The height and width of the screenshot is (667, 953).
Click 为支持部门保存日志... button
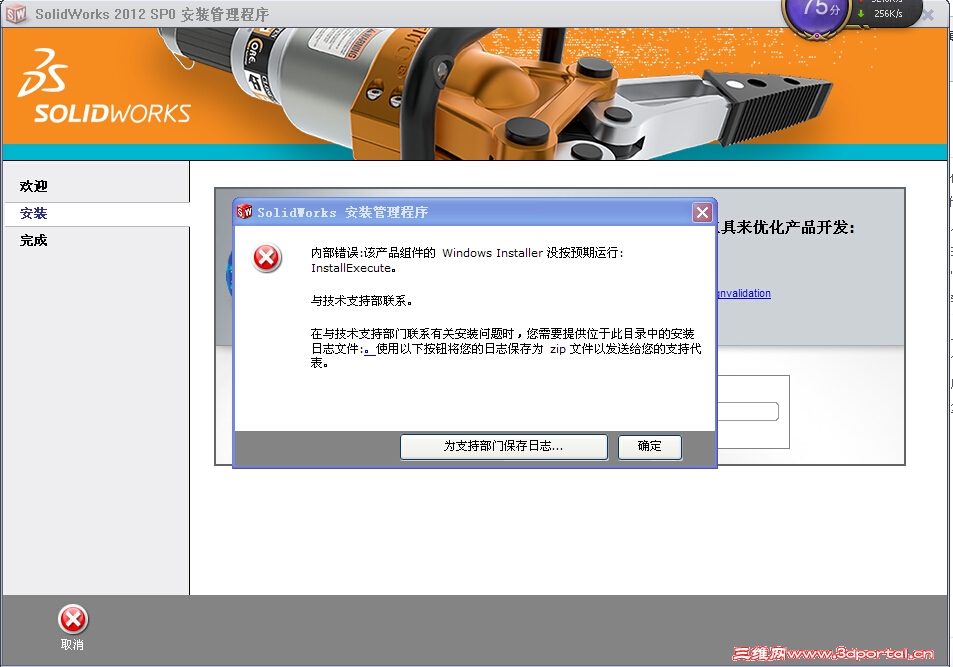coord(503,447)
